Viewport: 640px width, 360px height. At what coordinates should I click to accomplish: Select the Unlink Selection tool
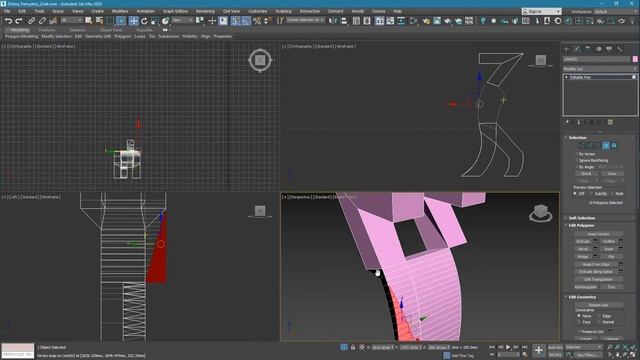coord(42,21)
